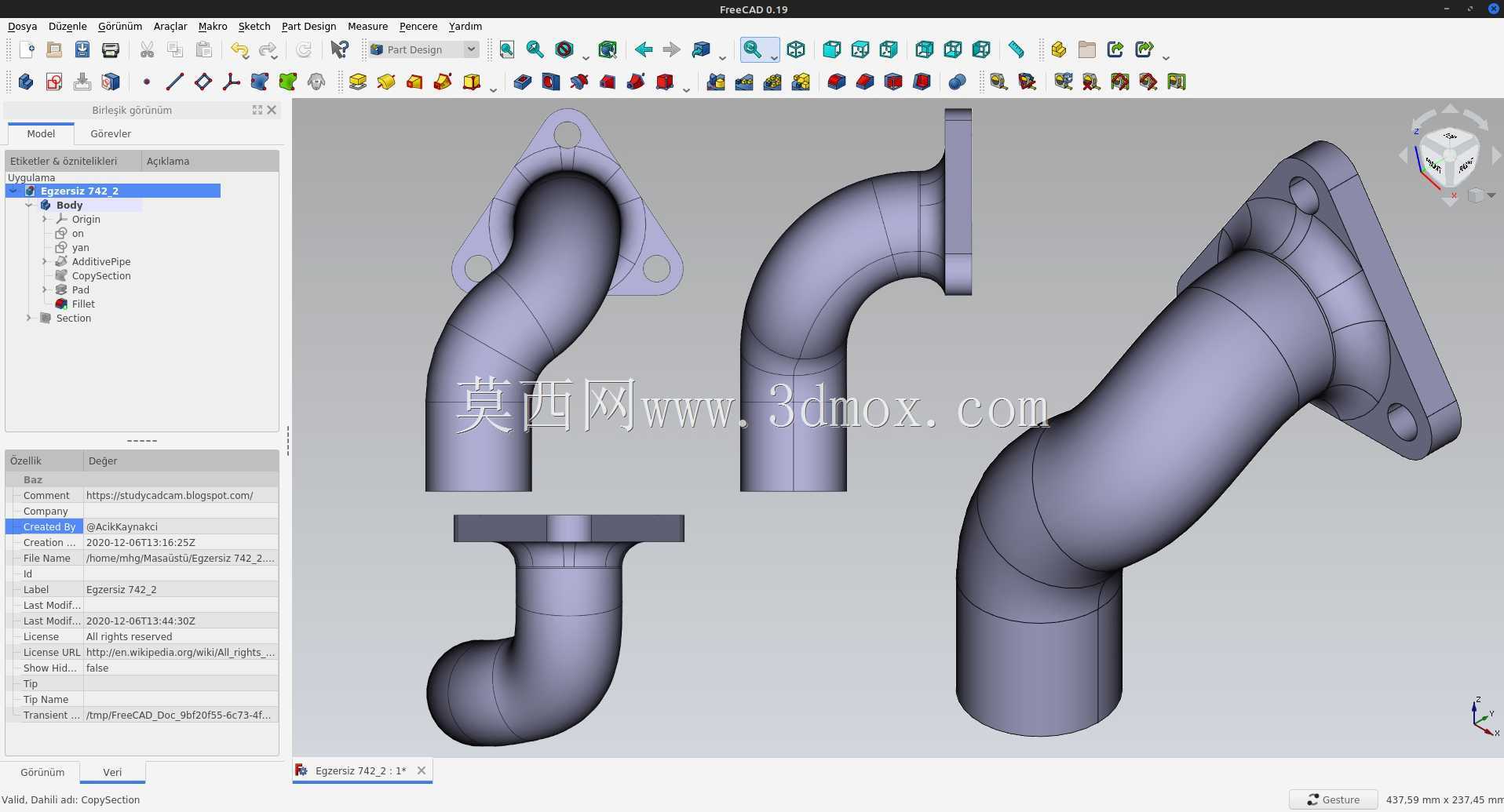Save the document using the toolbar icon

(x=82, y=49)
